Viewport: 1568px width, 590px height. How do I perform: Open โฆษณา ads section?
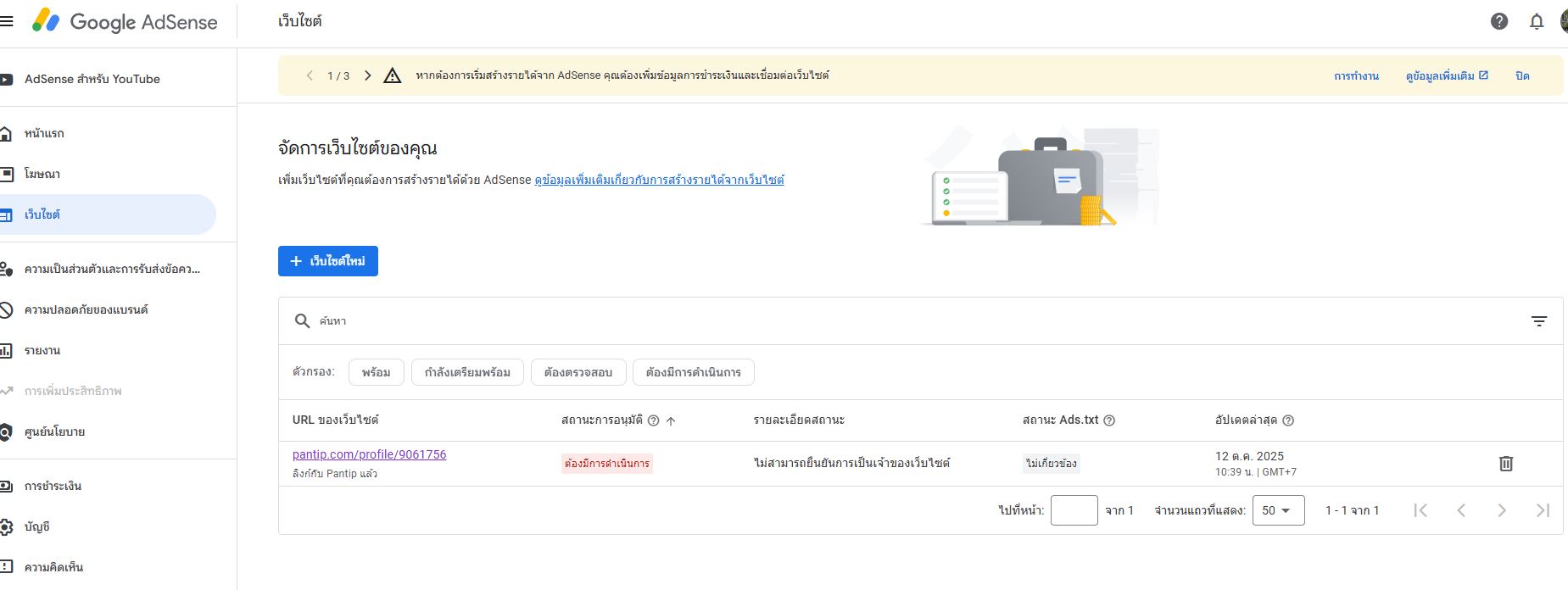[106, 174]
